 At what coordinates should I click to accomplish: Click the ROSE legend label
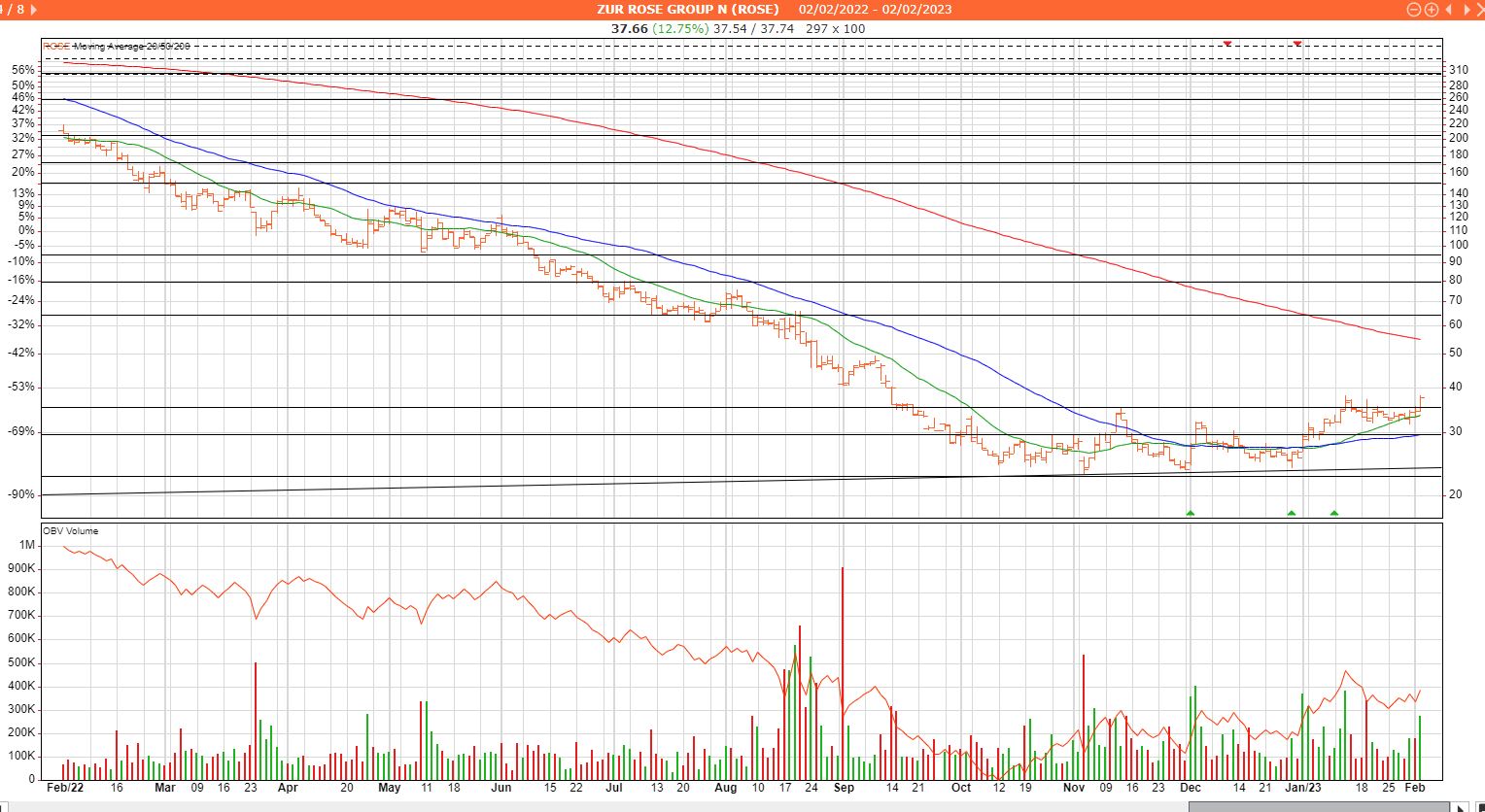click(56, 46)
